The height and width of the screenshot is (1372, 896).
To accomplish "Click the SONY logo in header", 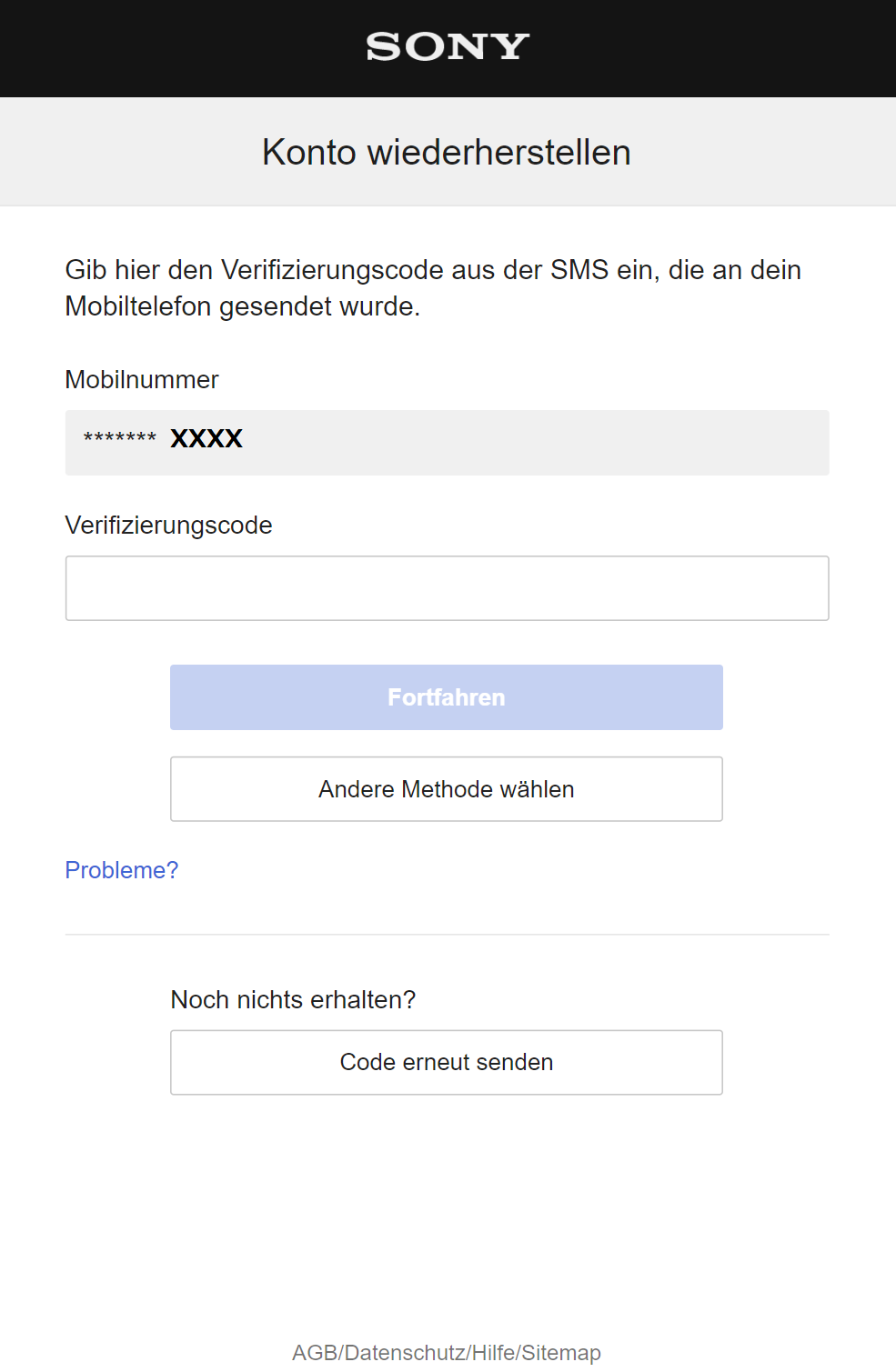I will (x=448, y=46).
